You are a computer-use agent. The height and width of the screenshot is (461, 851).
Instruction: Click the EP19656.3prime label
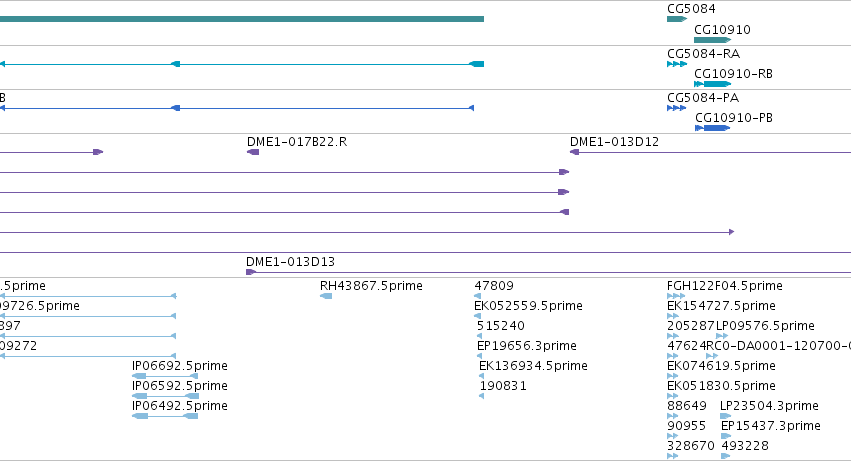[x=526, y=346]
